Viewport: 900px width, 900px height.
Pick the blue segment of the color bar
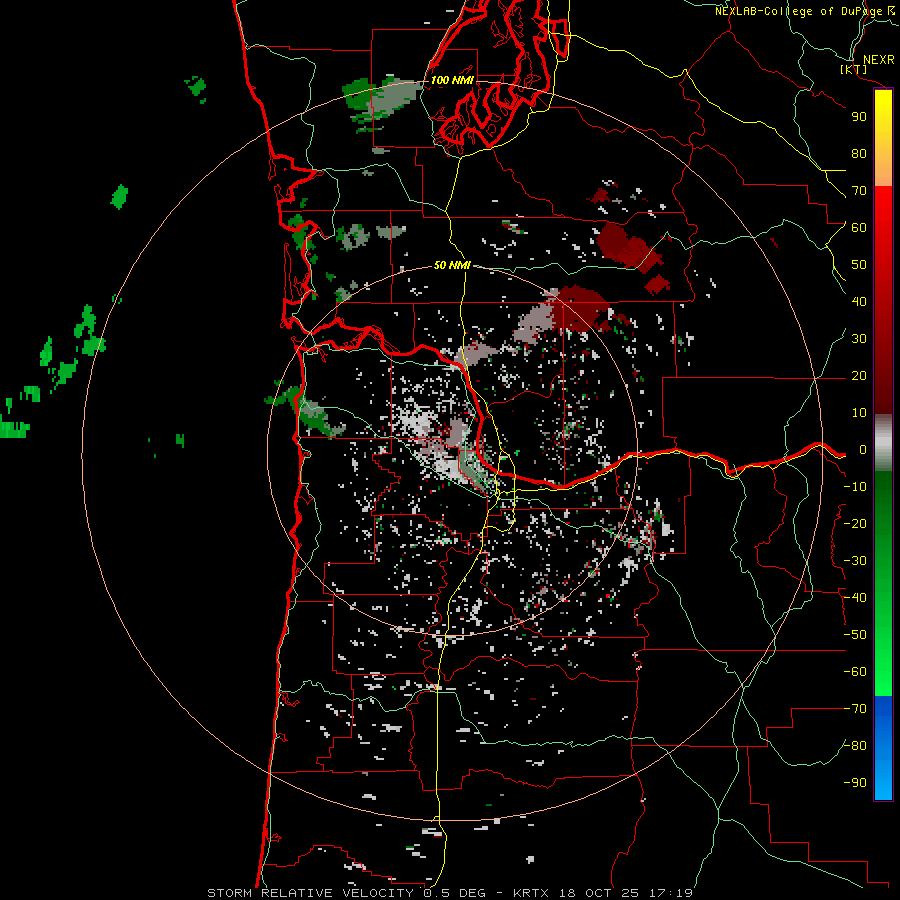(883, 748)
